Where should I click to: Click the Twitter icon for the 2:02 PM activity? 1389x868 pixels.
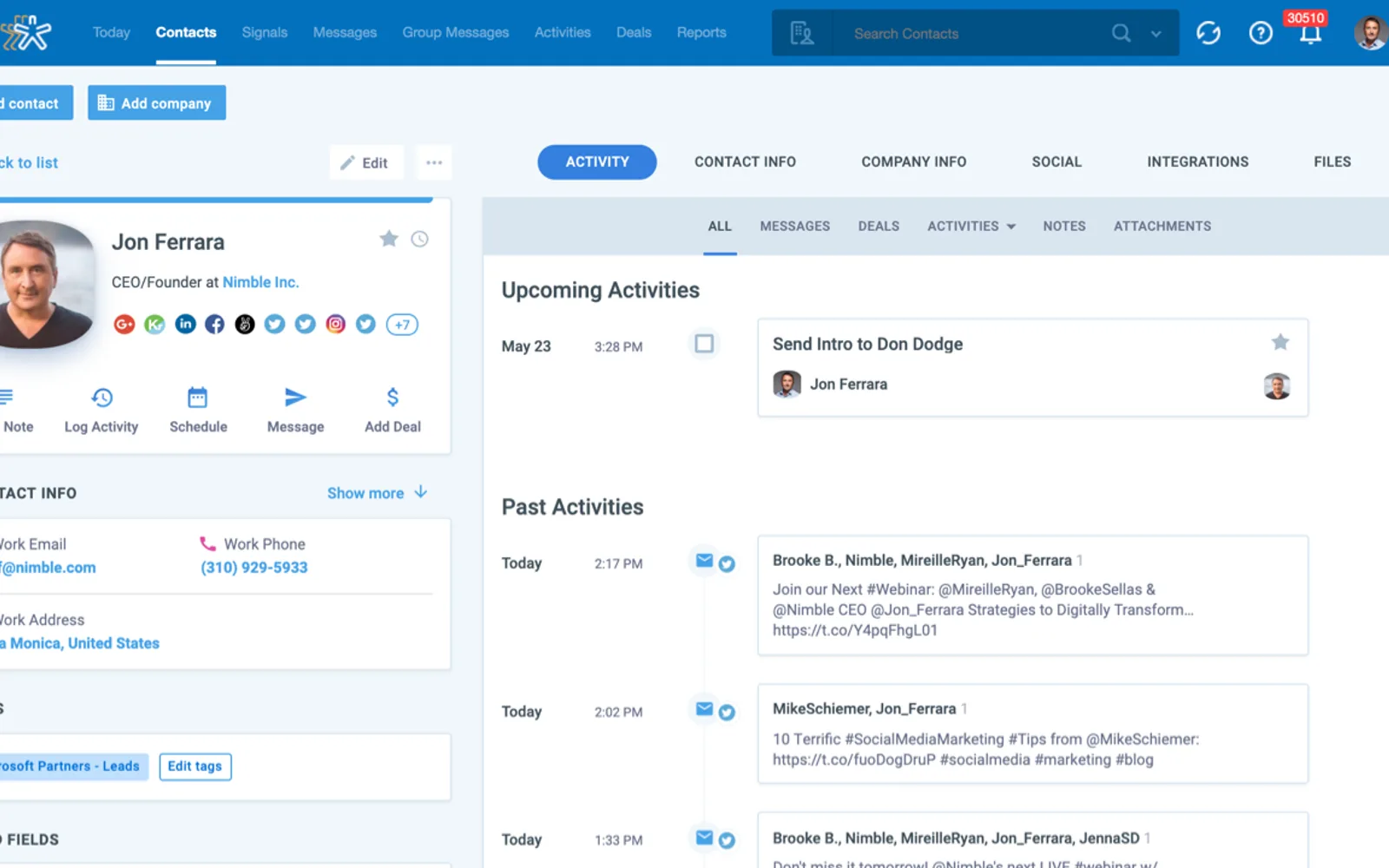pyautogui.click(x=727, y=713)
